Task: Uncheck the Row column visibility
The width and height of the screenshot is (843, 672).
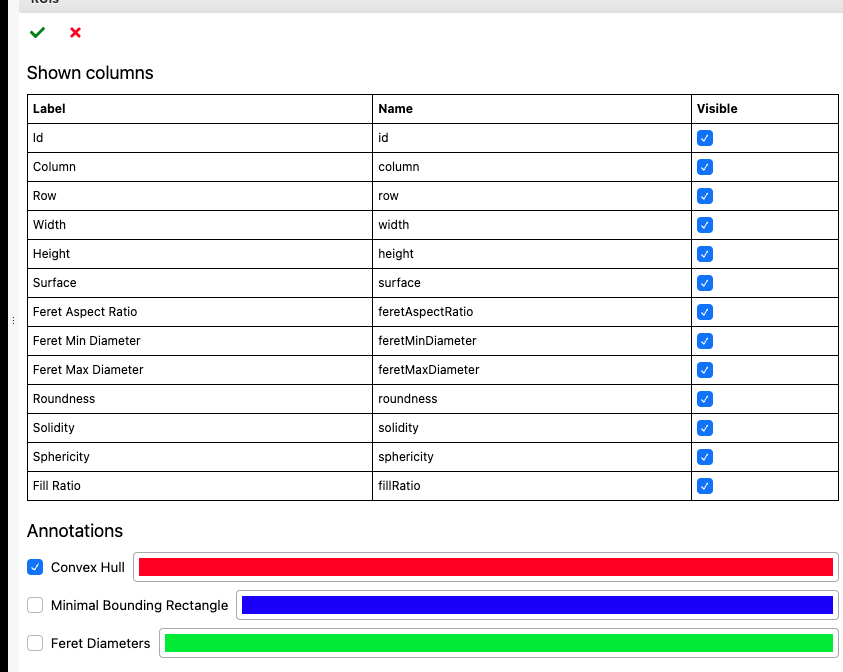Action: 705,196
